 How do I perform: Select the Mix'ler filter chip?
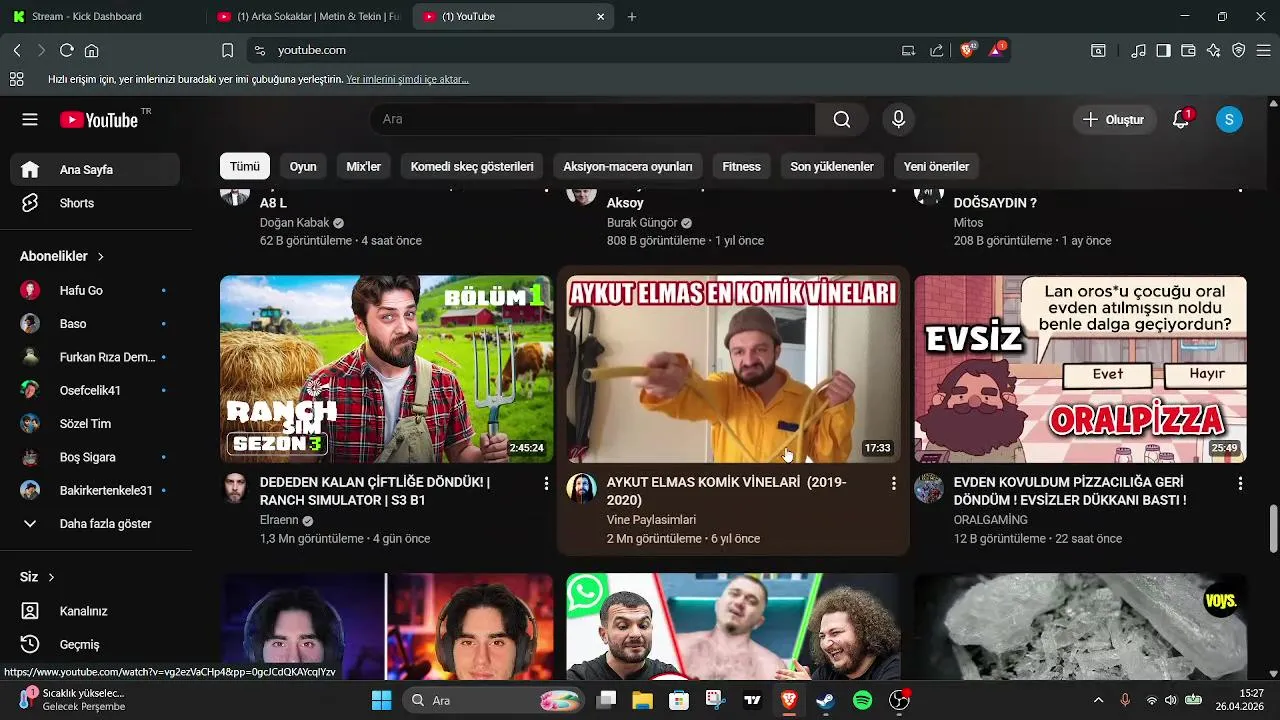point(363,166)
